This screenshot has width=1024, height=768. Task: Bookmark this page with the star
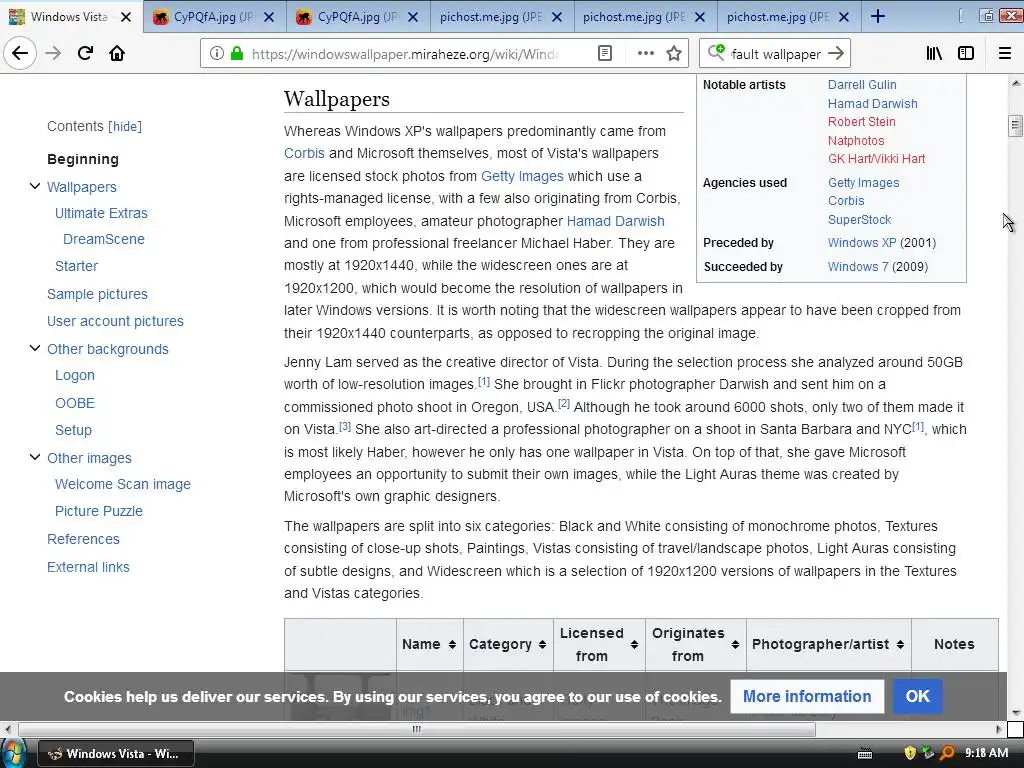[x=674, y=54]
